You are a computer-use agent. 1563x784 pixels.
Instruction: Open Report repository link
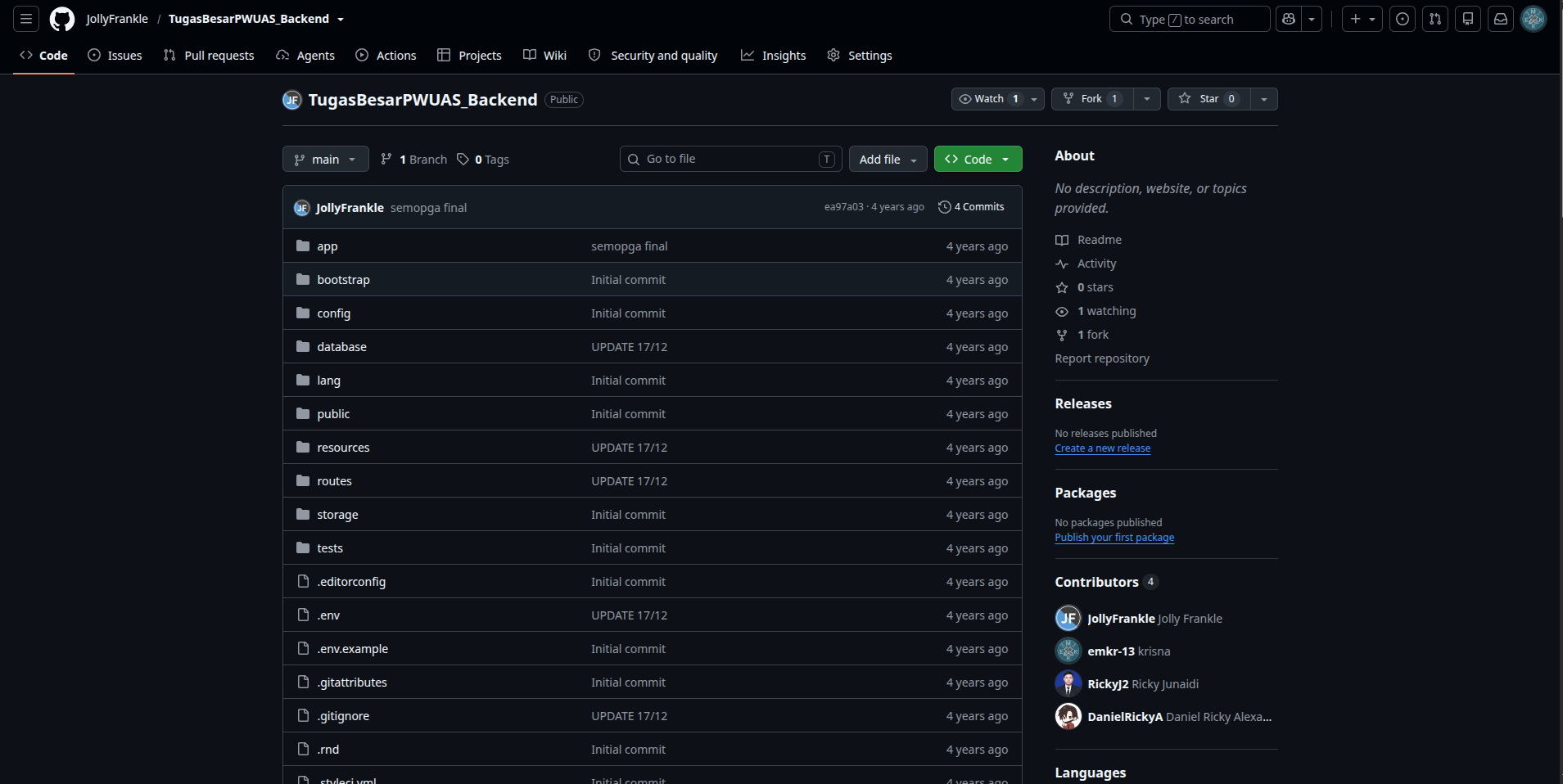point(1102,358)
